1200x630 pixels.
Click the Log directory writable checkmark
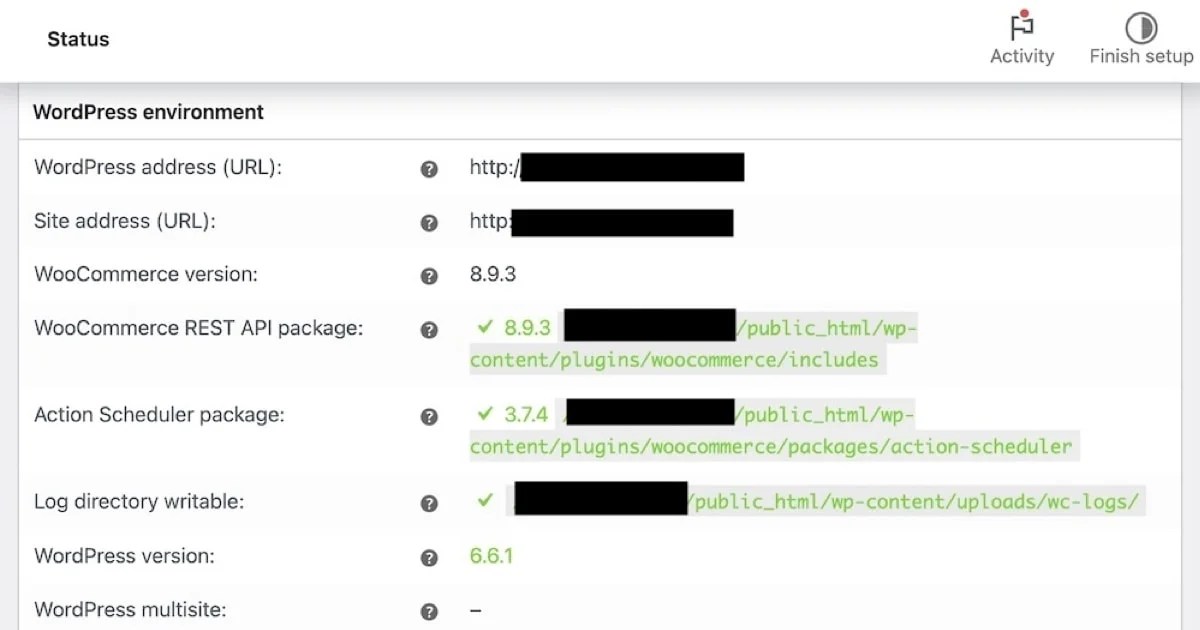click(486, 500)
